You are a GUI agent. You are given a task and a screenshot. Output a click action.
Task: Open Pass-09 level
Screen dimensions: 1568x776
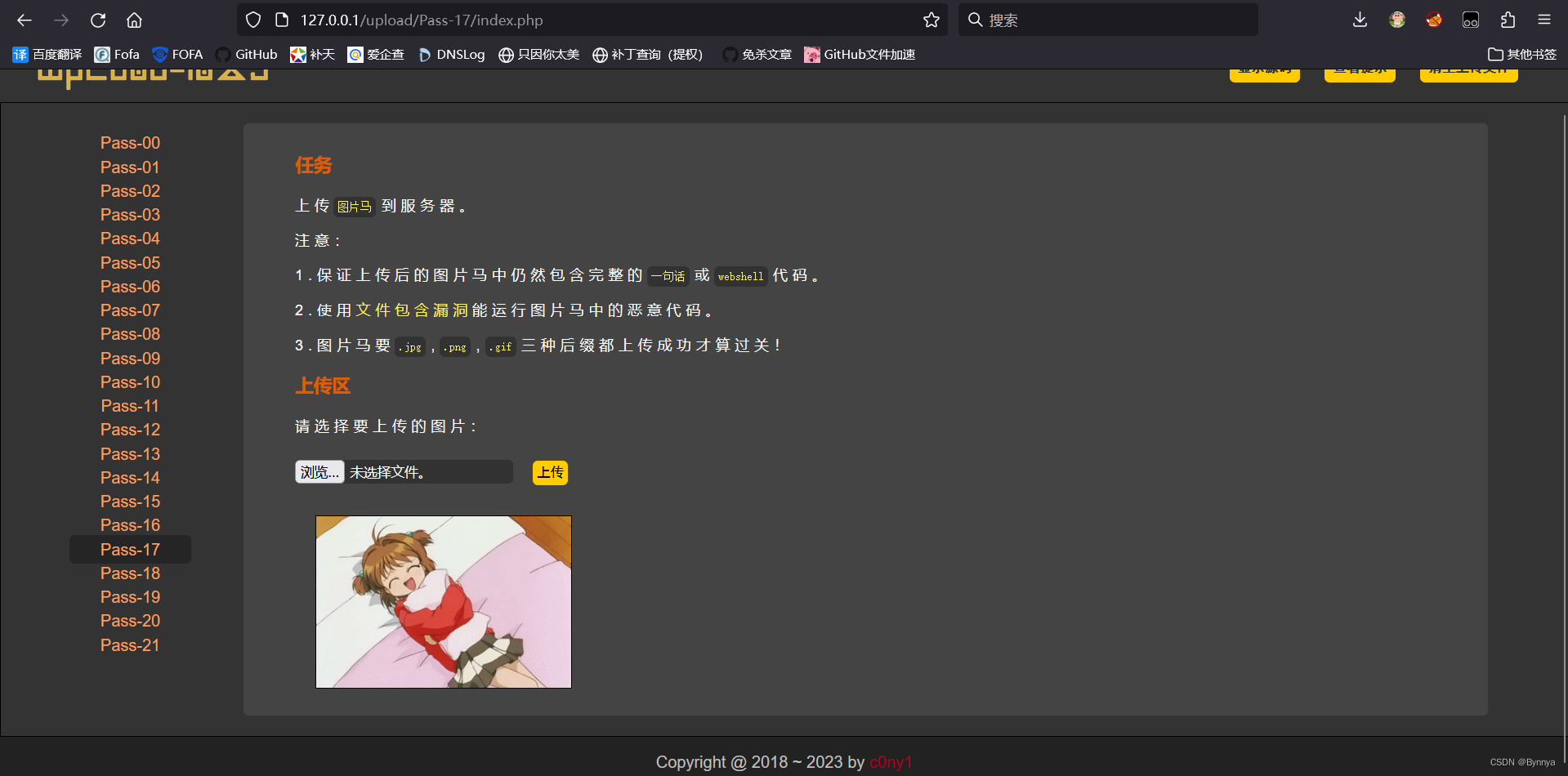click(x=130, y=359)
